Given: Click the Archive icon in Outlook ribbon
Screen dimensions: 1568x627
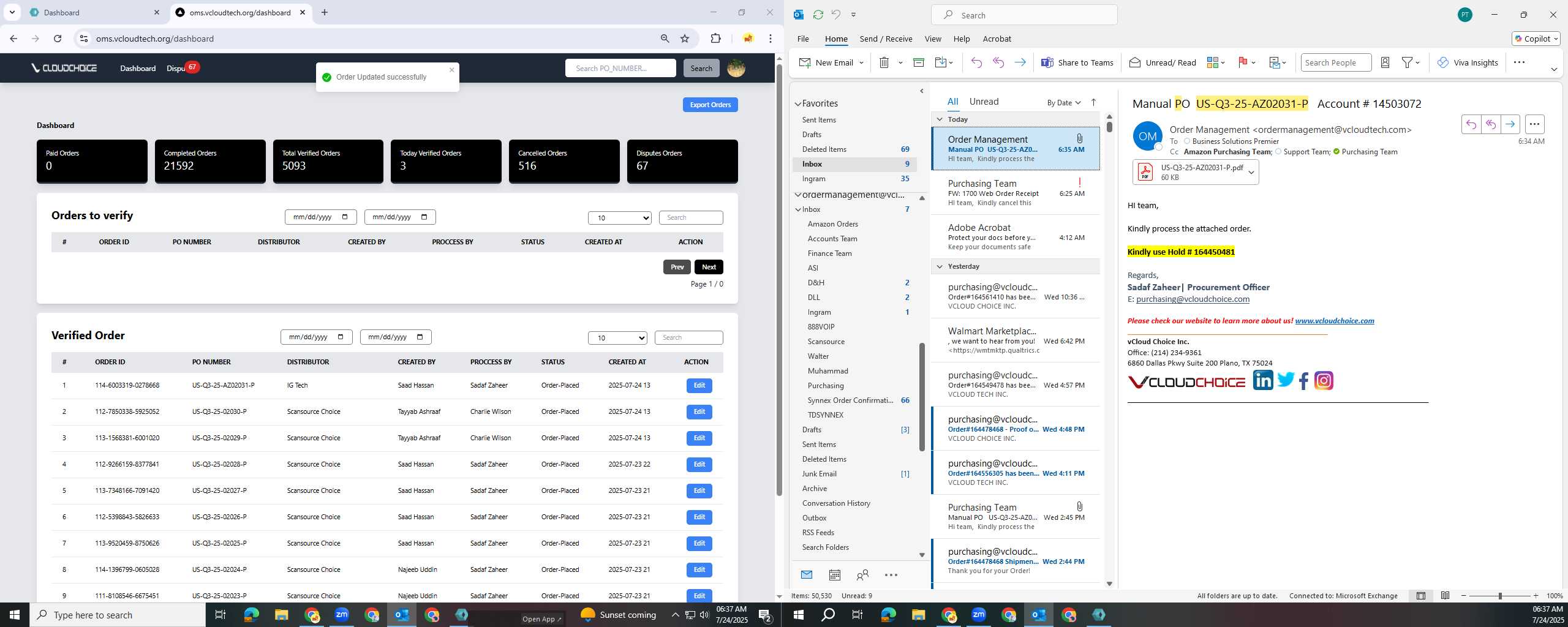Looking at the screenshot, I should coord(918,62).
